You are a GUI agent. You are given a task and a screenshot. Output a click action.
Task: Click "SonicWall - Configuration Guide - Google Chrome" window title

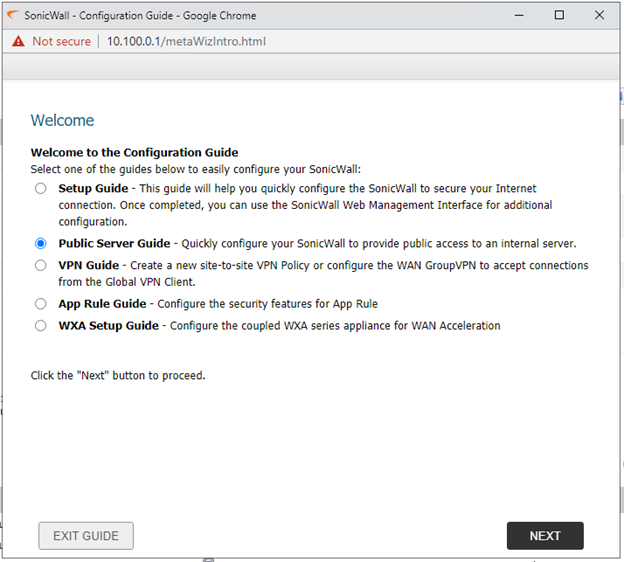tap(140, 16)
